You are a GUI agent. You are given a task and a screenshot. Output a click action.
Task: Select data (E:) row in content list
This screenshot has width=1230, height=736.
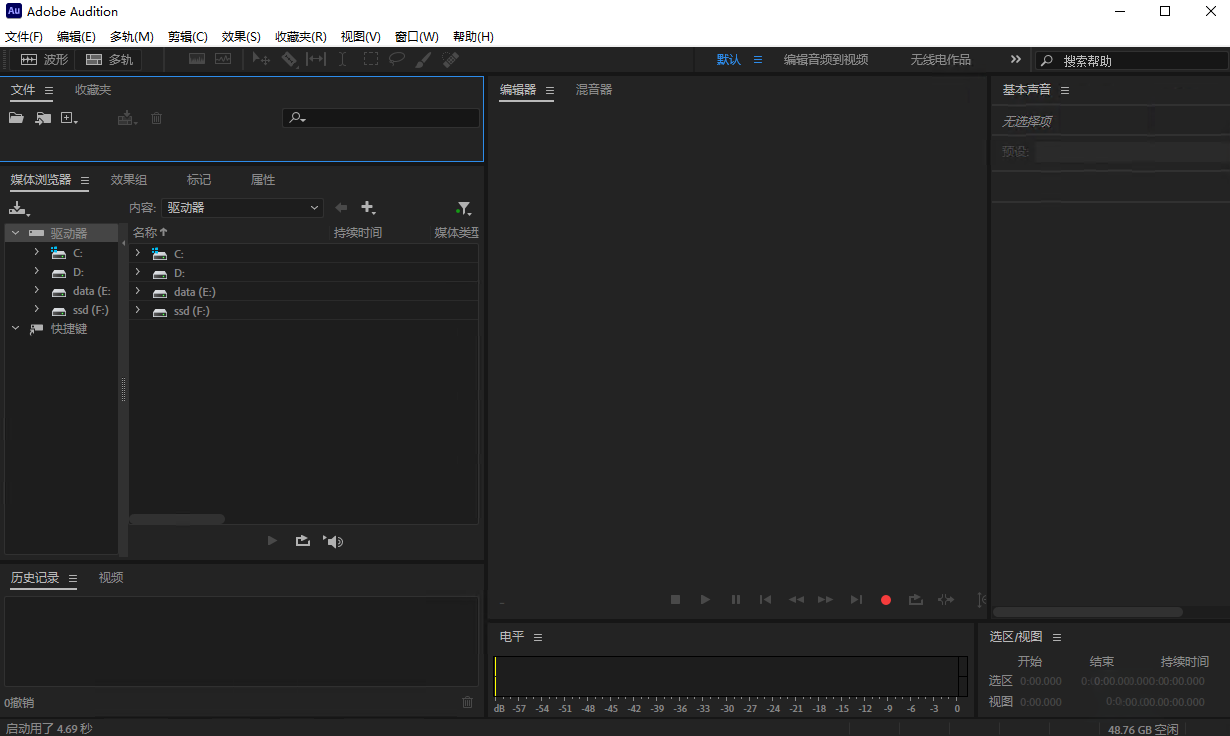click(304, 292)
